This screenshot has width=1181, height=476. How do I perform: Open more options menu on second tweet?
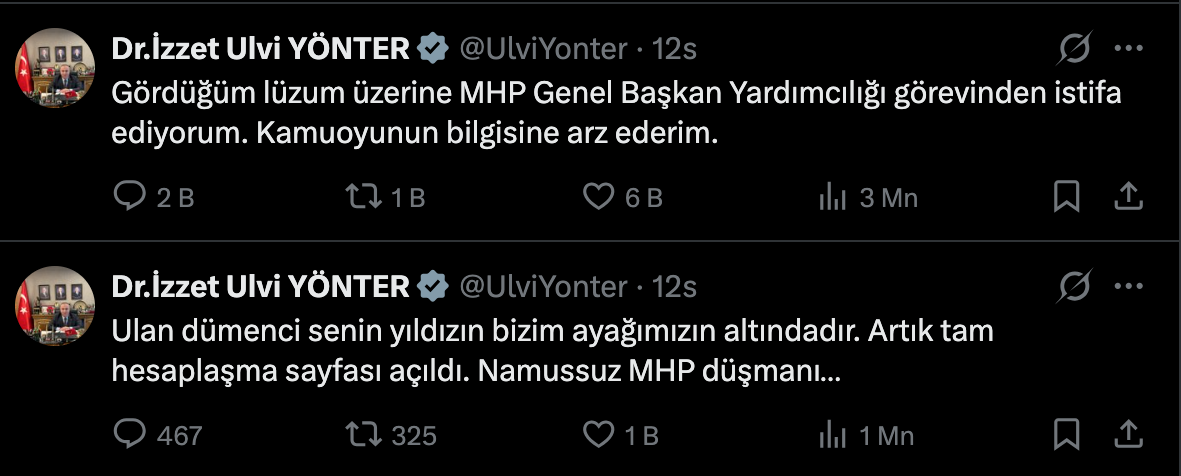[1128, 287]
